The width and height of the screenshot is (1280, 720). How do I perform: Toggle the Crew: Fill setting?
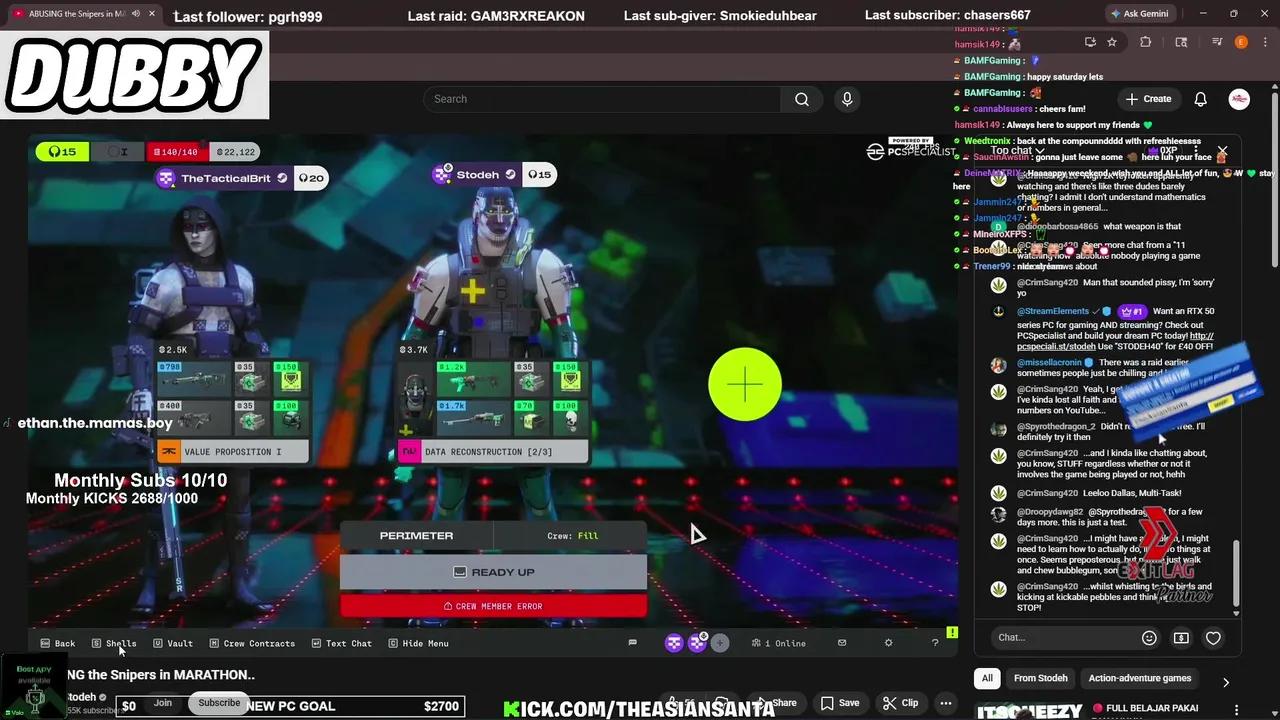pyautogui.click(x=572, y=536)
